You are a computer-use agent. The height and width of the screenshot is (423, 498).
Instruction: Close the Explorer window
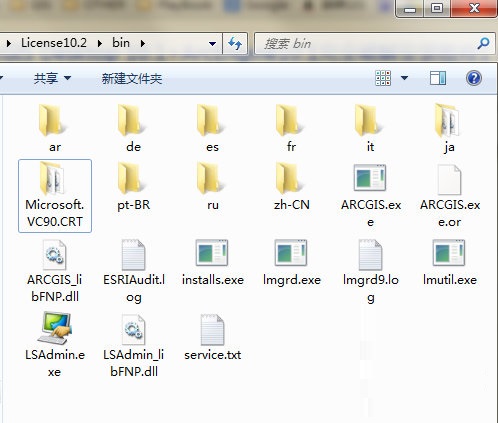[x=474, y=8]
